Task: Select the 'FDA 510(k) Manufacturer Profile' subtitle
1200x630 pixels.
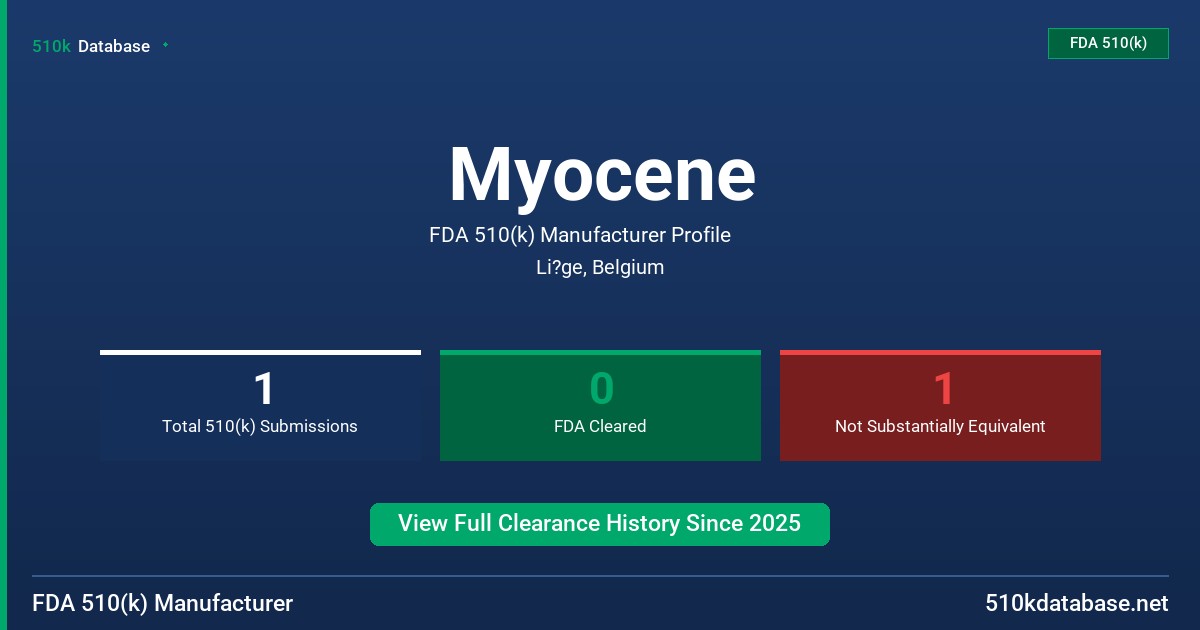Action: click(x=580, y=235)
